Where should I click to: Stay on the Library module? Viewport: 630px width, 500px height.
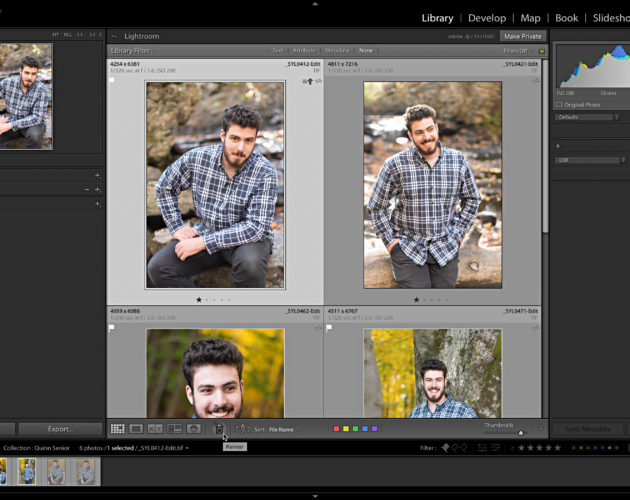point(437,18)
